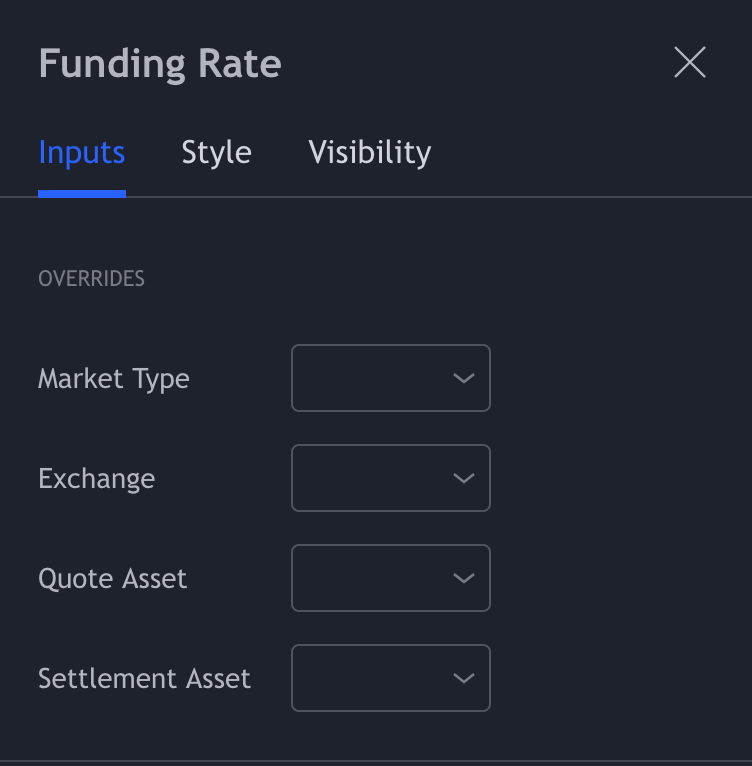Screen dimensions: 752x766
Task: Click the OVERRIDES section heading
Action: pyautogui.click(x=91, y=279)
